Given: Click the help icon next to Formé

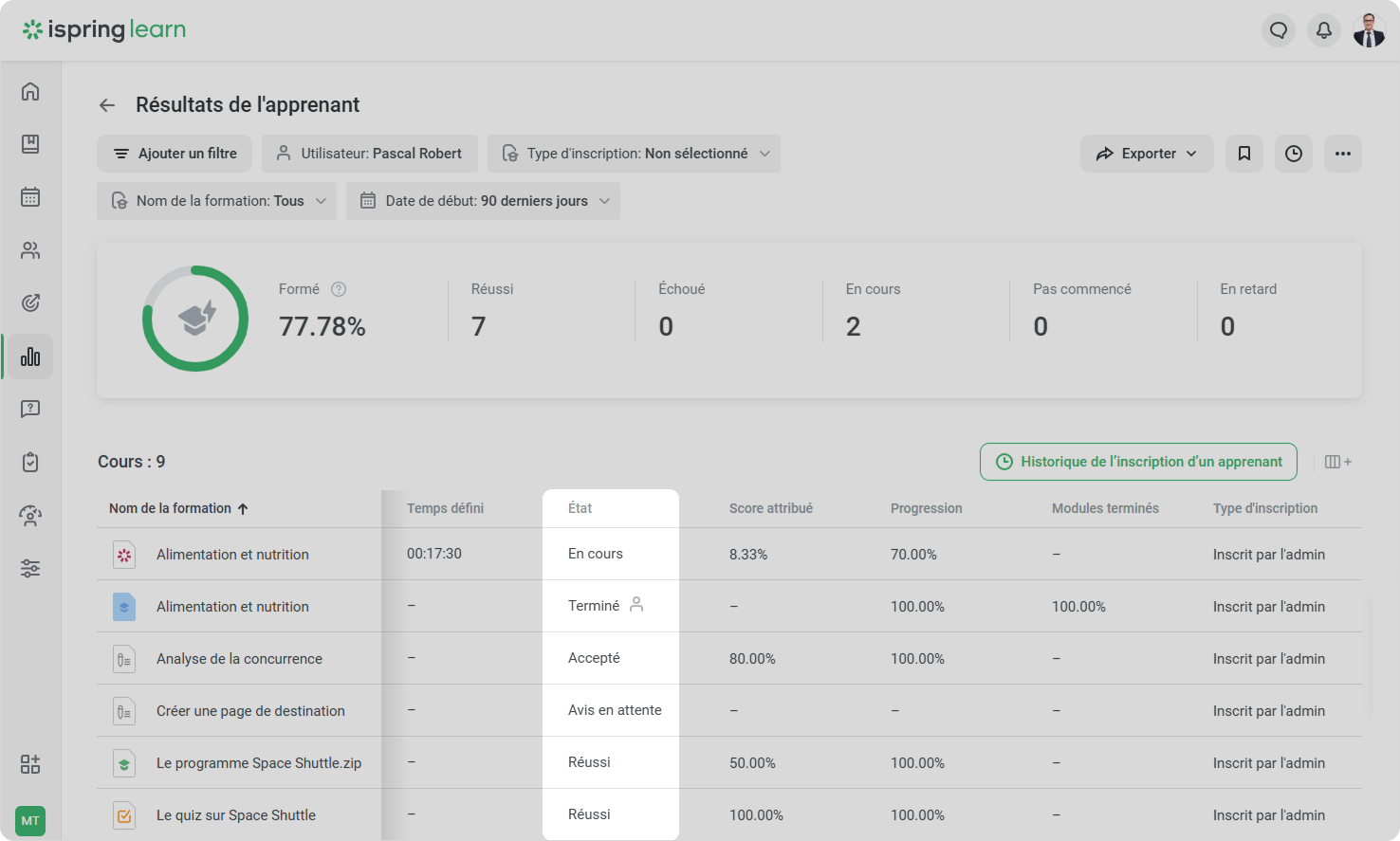Looking at the screenshot, I should 339,289.
